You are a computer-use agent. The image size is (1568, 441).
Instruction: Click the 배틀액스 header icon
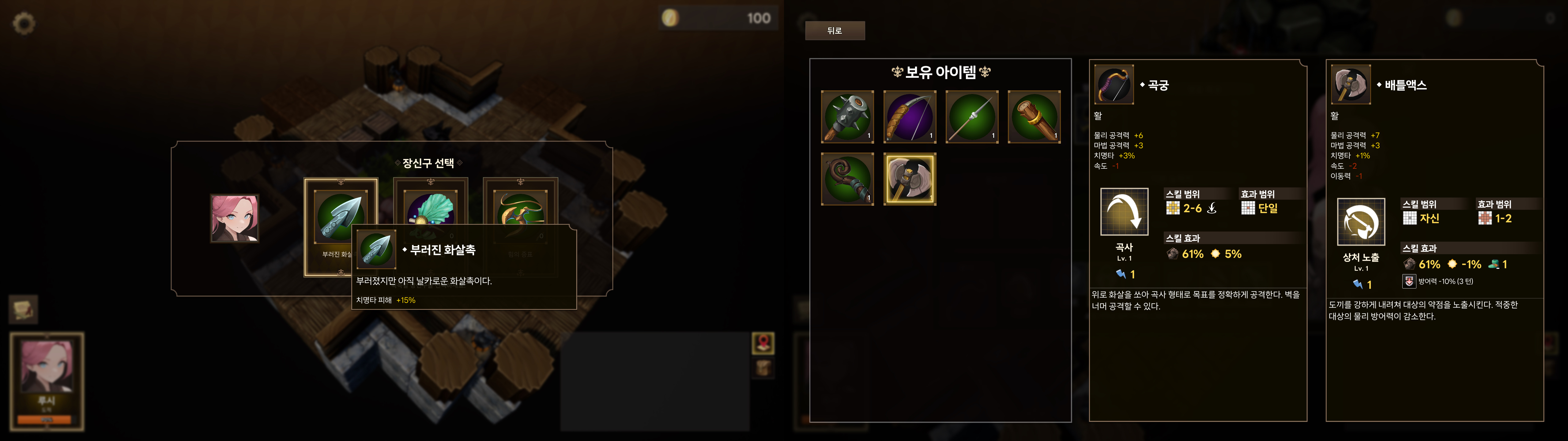(x=1351, y=85)
